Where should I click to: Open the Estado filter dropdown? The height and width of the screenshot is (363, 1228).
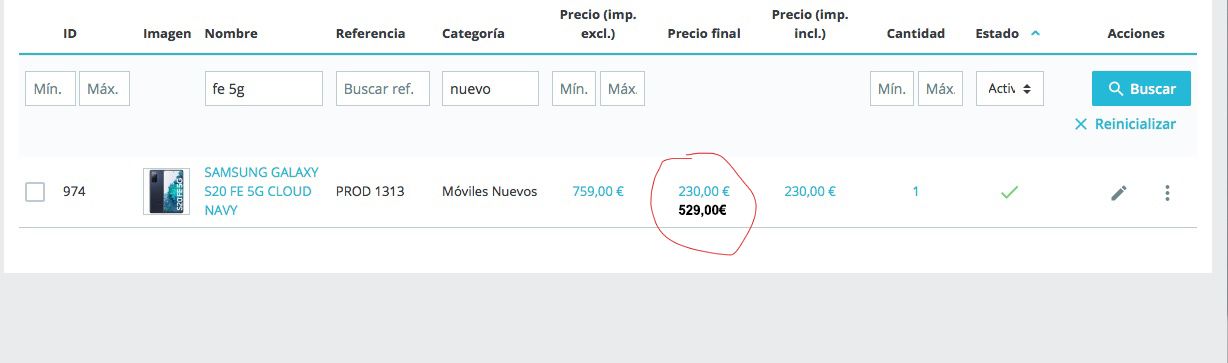tap(1010, 88)
